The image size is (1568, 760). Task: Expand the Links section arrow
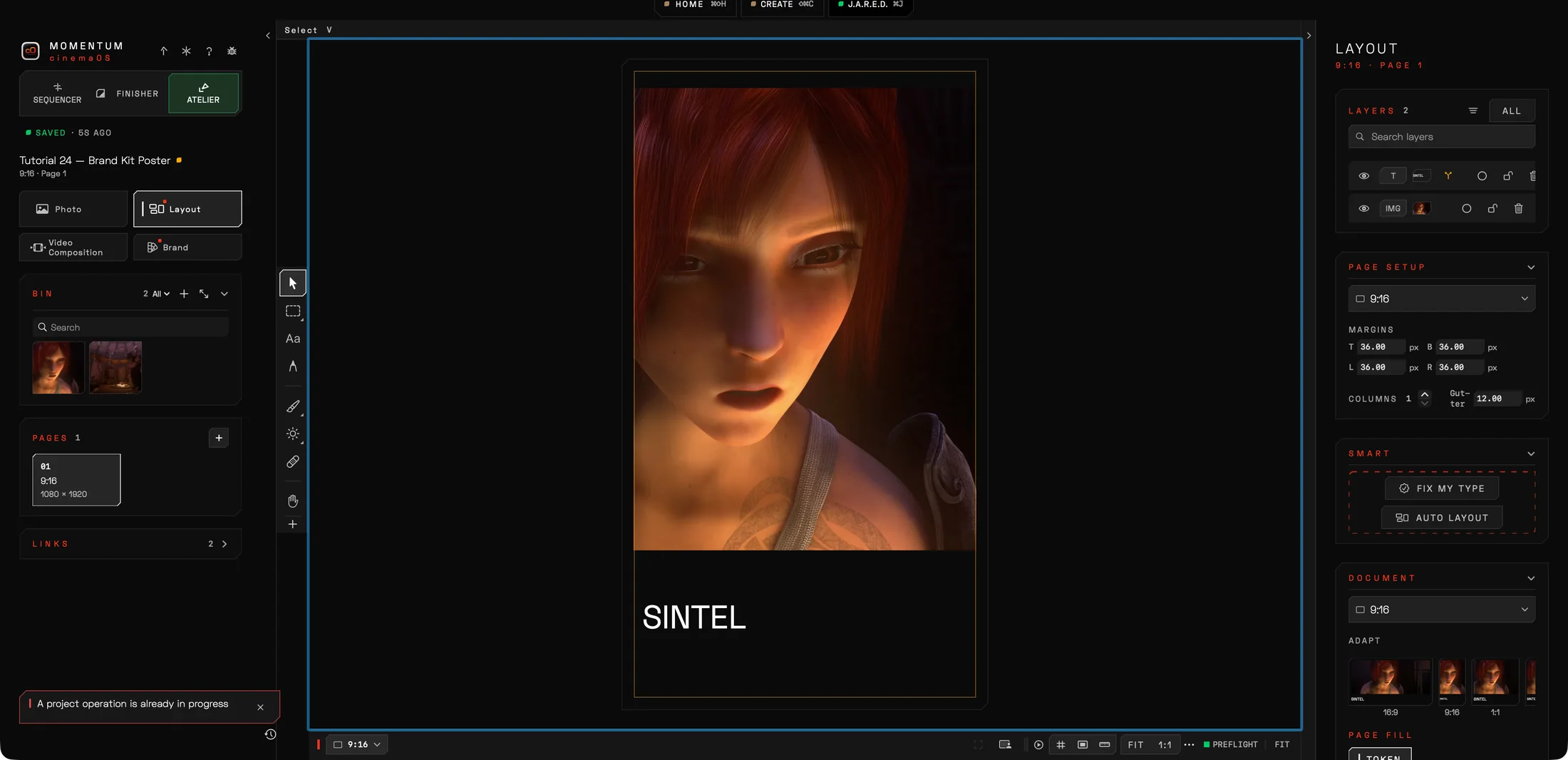(225, 544)
